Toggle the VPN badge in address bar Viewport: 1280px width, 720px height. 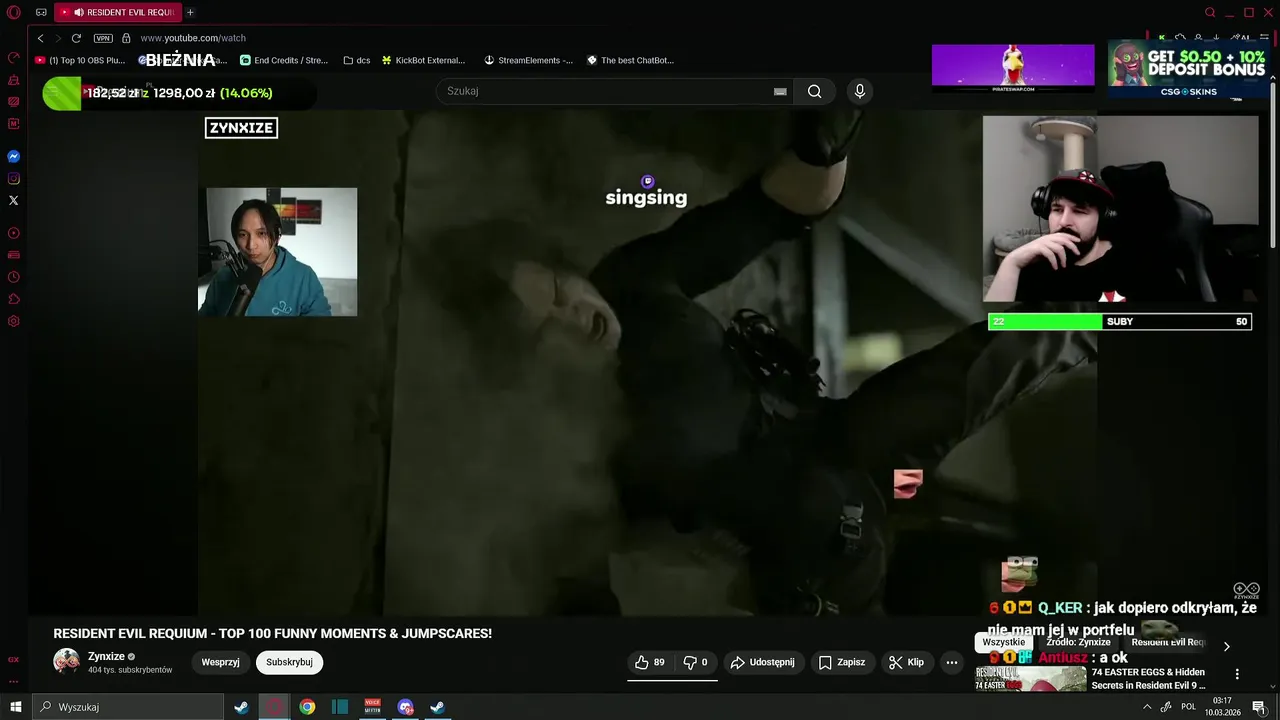103,38
